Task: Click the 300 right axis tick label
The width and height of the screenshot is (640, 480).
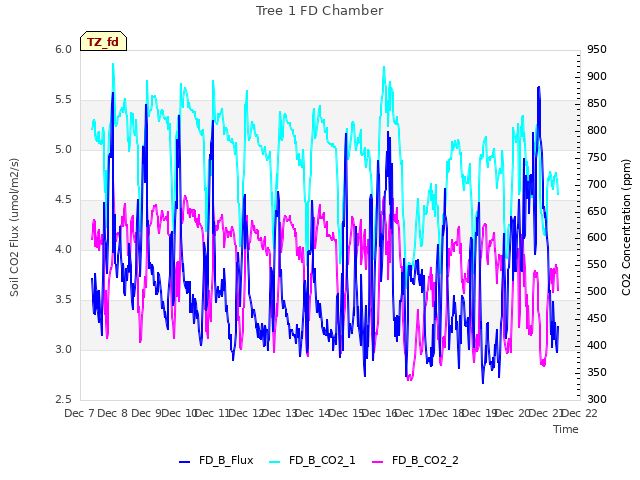Action: (x=597, y=399)
